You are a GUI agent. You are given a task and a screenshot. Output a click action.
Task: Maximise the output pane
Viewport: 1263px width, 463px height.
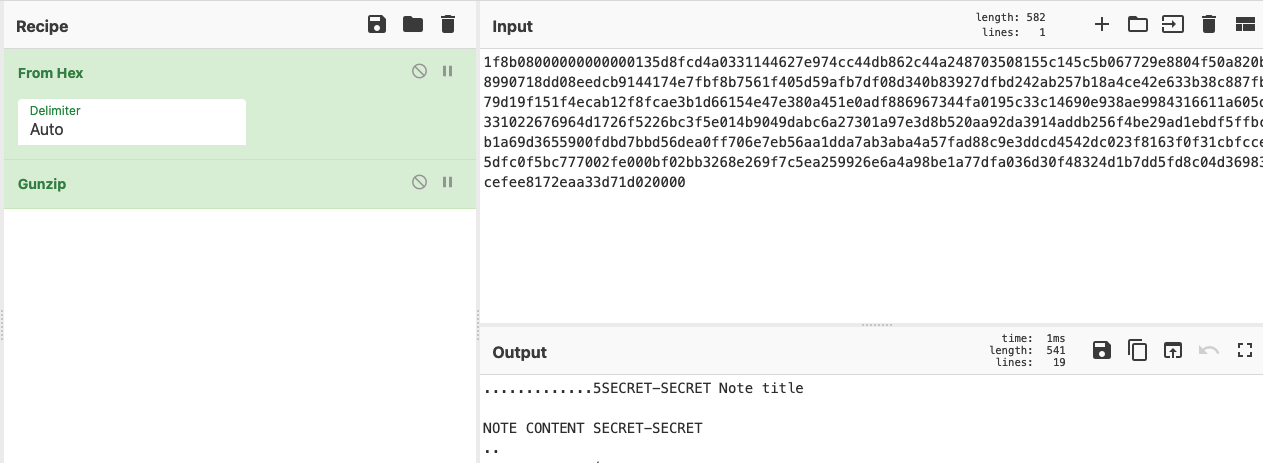coord(1245,350)
